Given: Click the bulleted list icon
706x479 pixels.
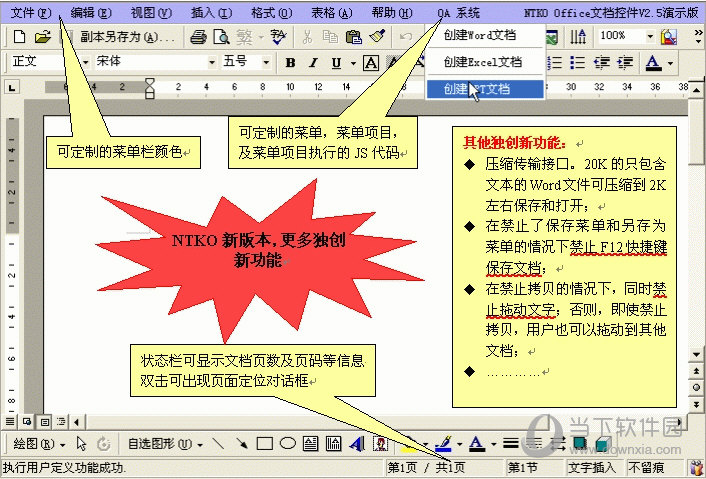Looking at the screenshot, I should (x=577, y=63).
